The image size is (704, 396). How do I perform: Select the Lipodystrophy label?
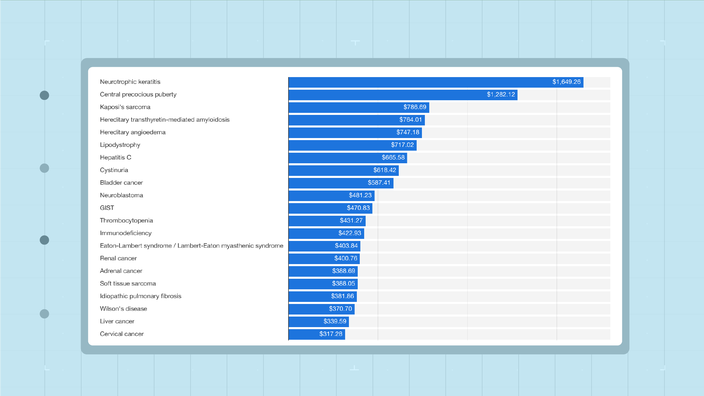coord(120,145)
